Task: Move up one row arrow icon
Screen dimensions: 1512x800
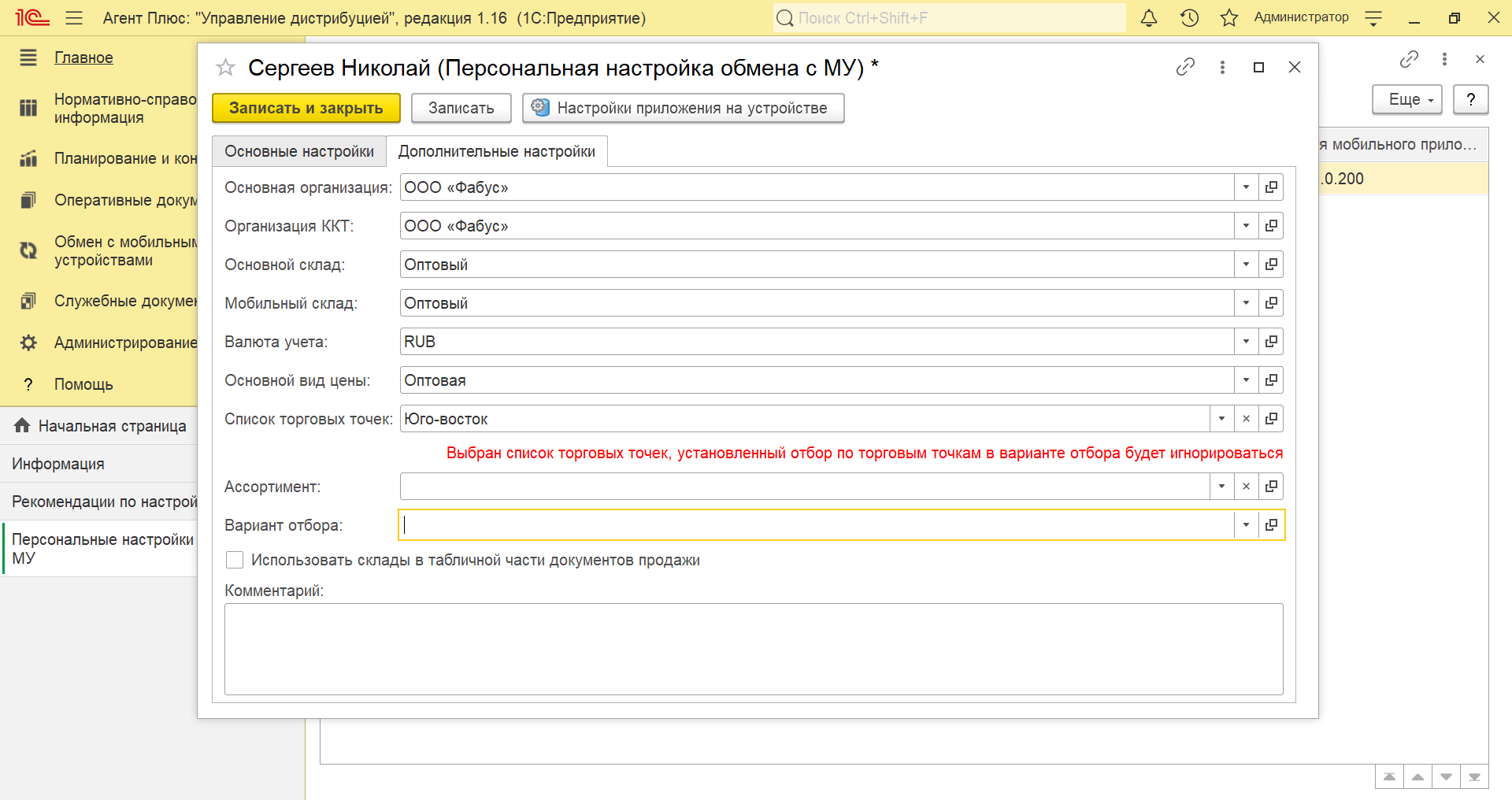Action: coord(1417,777)
